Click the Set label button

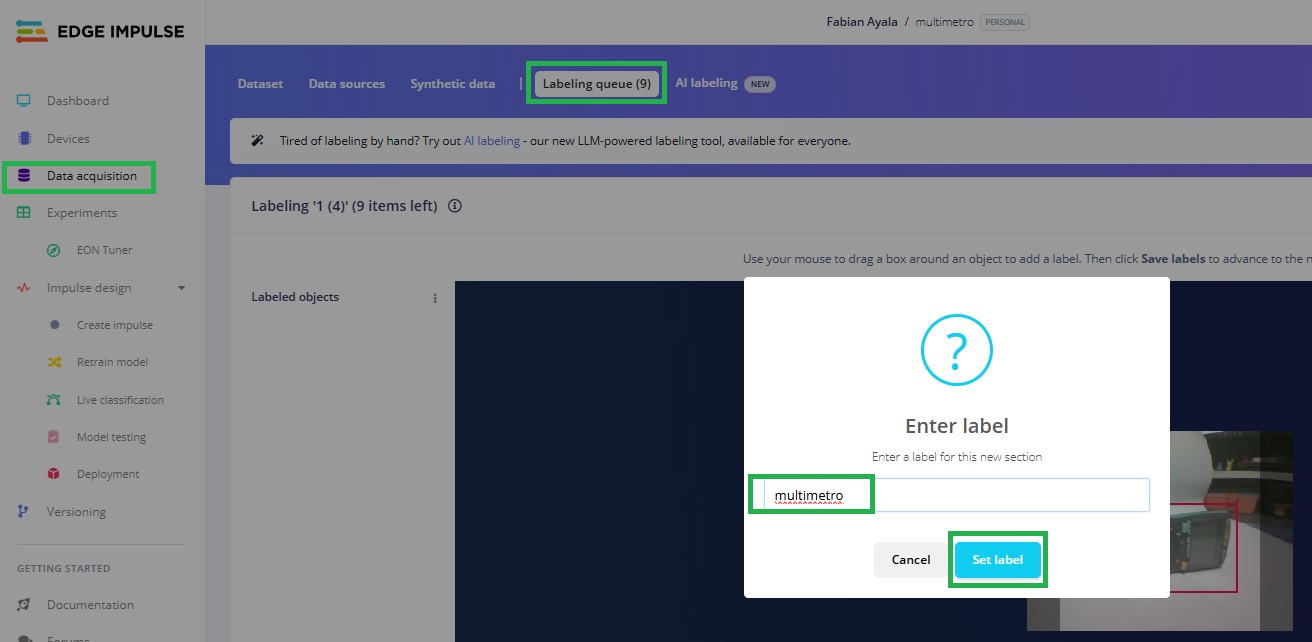998,560
